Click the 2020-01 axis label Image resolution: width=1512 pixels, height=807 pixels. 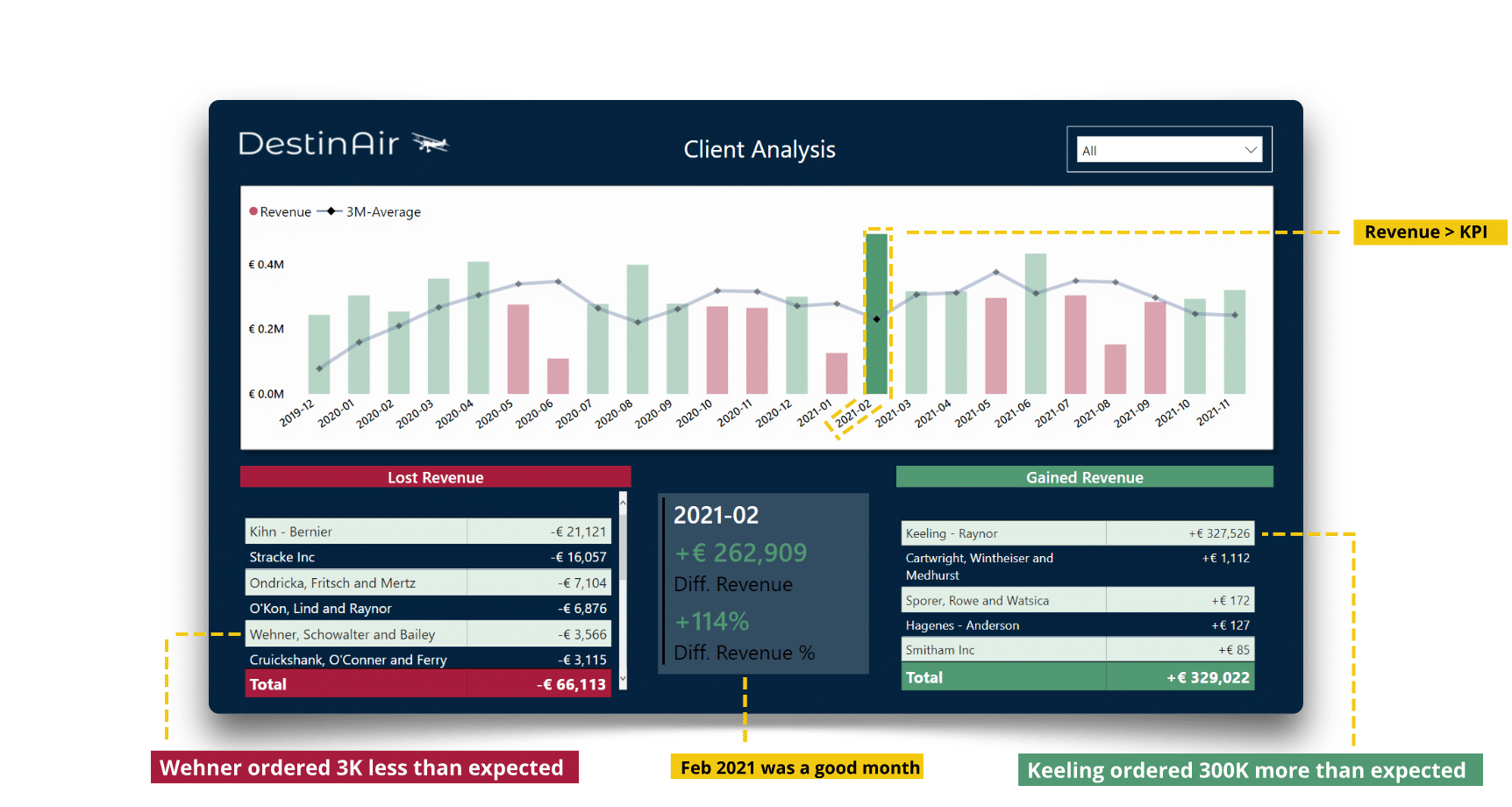click(335, 413)
